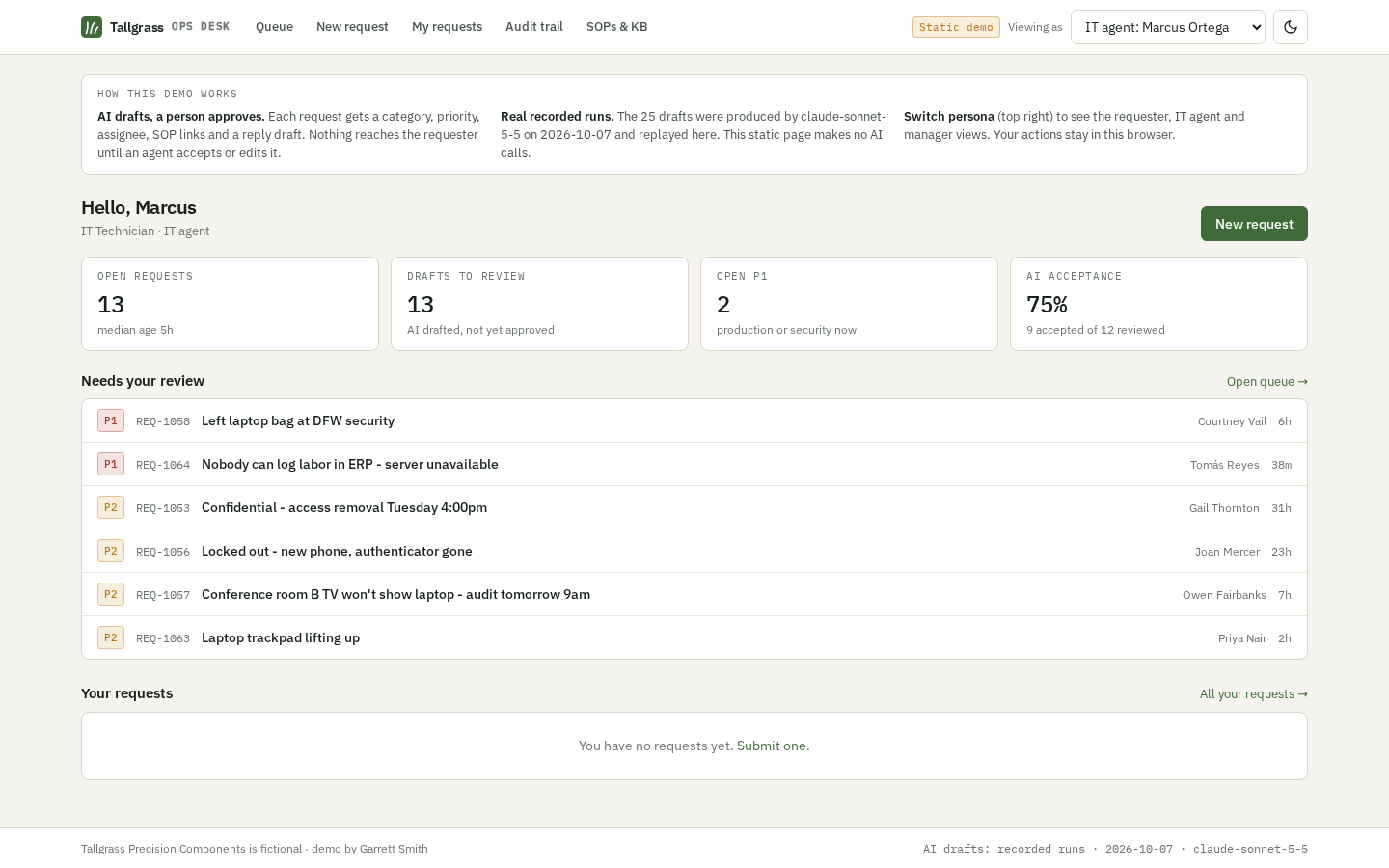
Task: Toggle dark mode with the moon icon
Action: click(1291, 27)
